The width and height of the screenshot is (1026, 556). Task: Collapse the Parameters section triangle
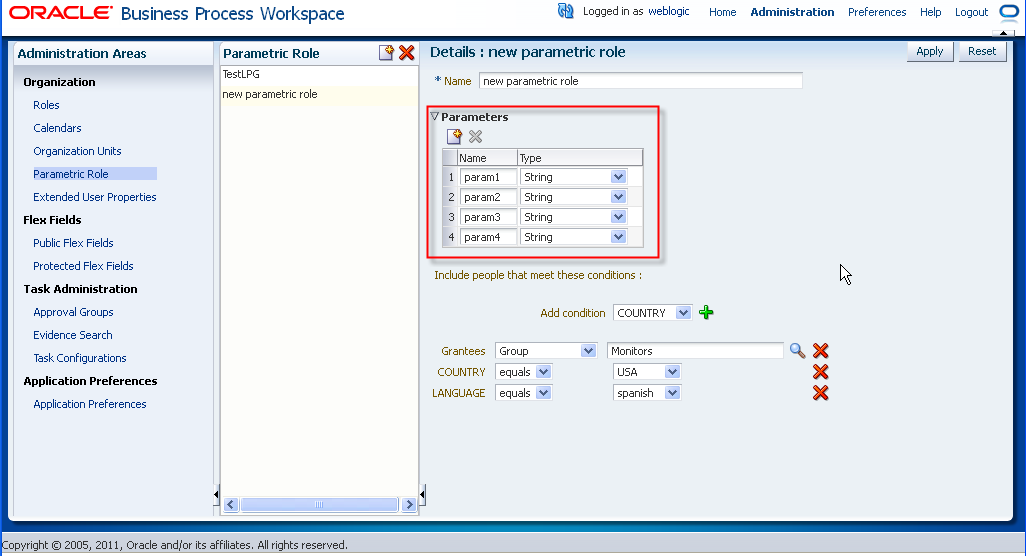tap(434, 116)
